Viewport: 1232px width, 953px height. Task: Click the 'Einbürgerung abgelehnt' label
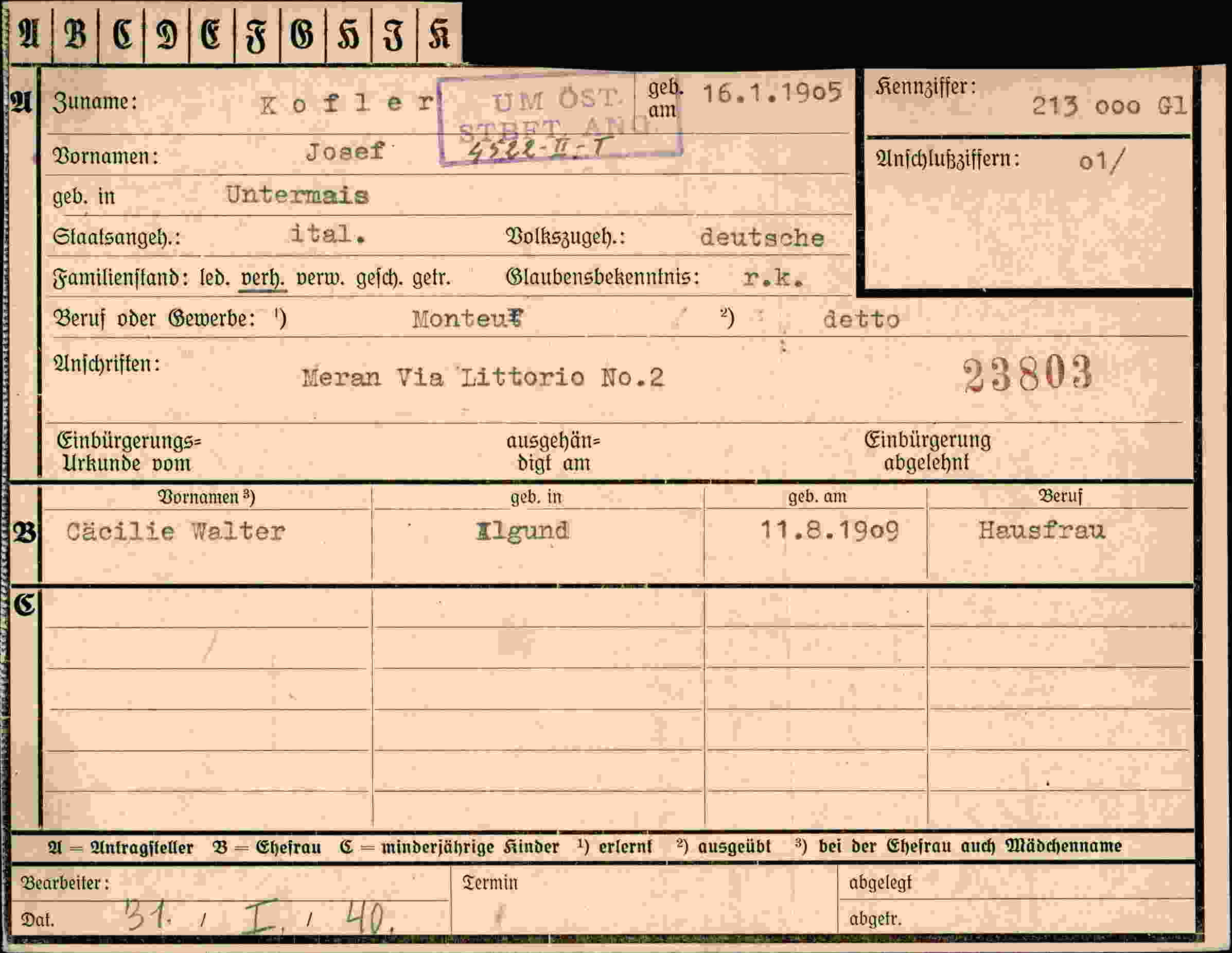[927, 451]
